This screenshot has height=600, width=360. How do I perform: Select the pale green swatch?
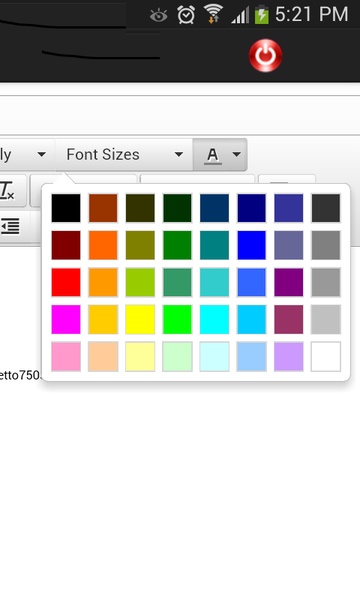[177, 356]
